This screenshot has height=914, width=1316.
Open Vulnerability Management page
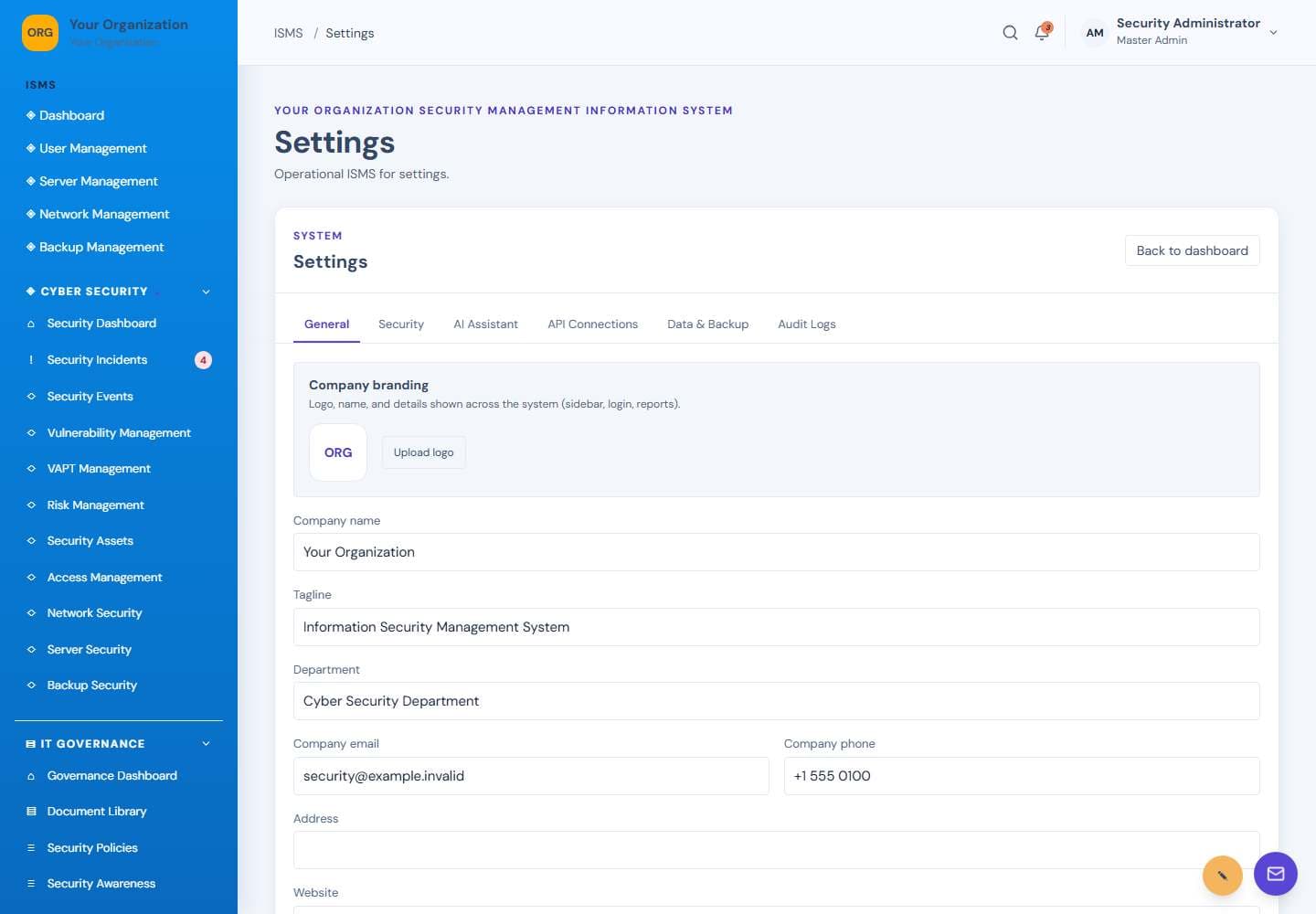(119, 433)
